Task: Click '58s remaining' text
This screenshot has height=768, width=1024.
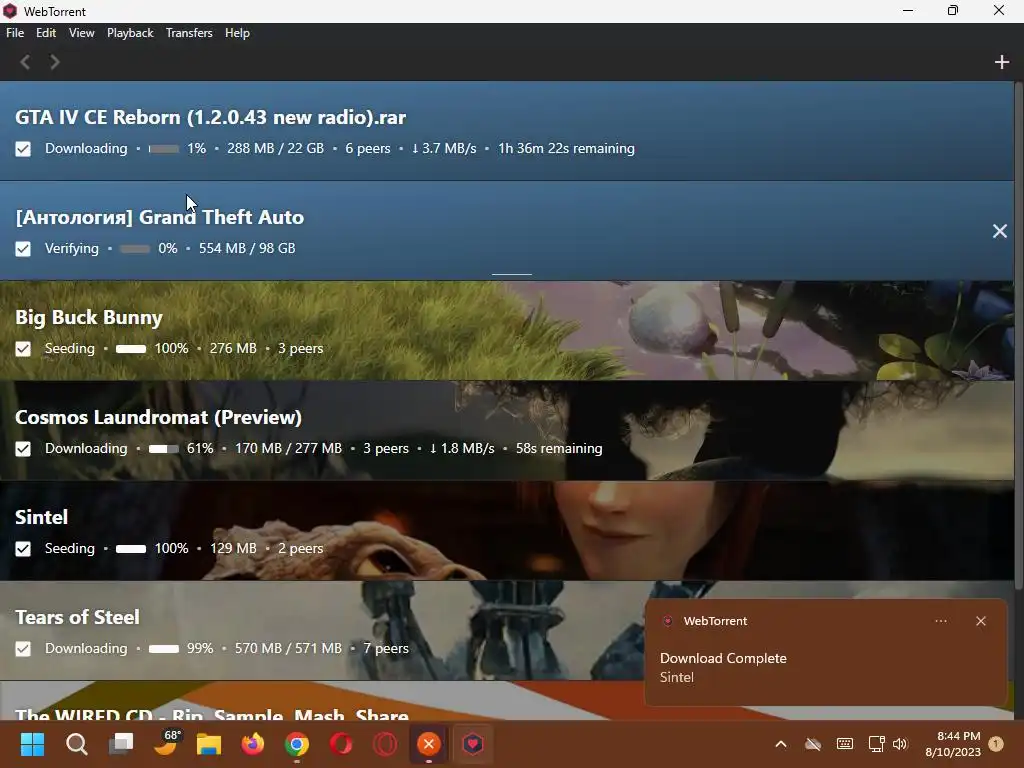Action: pos(559,448)
